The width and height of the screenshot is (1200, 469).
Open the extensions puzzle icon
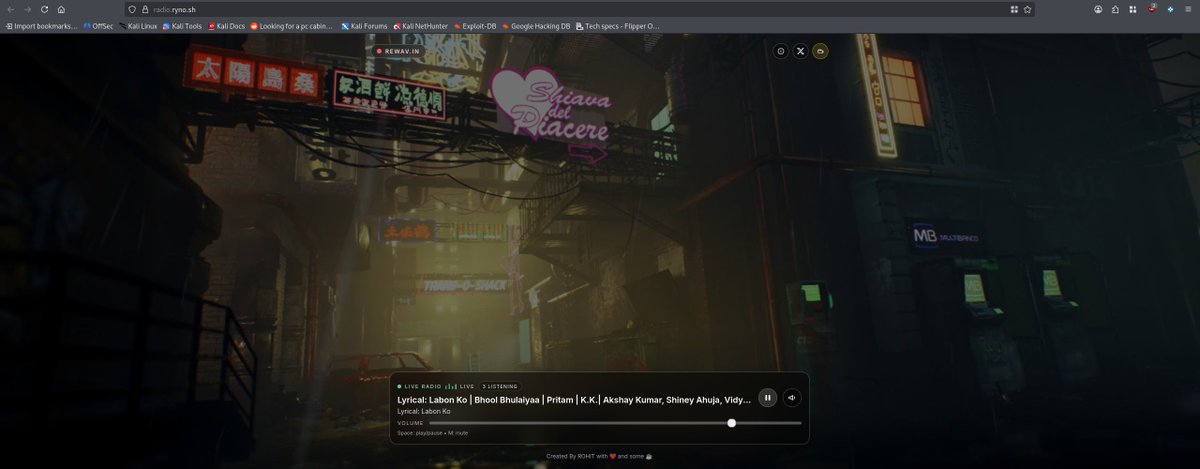pyautogui.click(x=1115, y=9)
